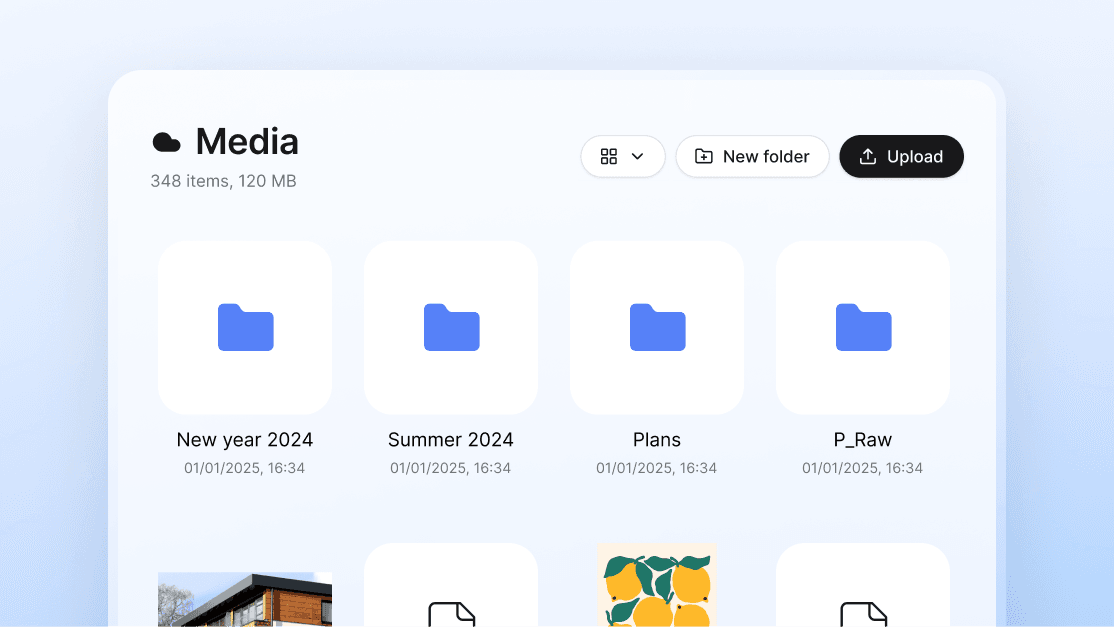Screen dimensions: 1114x627
Task: Open the building photo thumbnail
Action: point(245,599)
